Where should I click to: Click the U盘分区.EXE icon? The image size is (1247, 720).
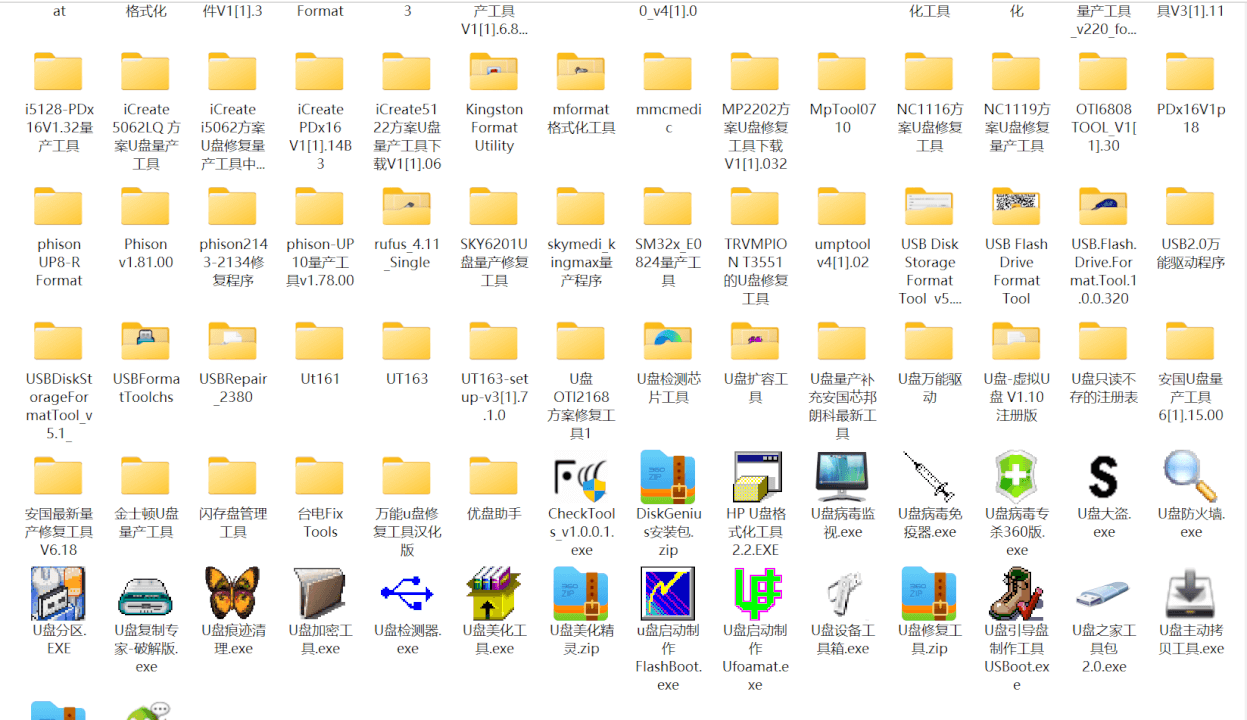[x=58, y=594]
